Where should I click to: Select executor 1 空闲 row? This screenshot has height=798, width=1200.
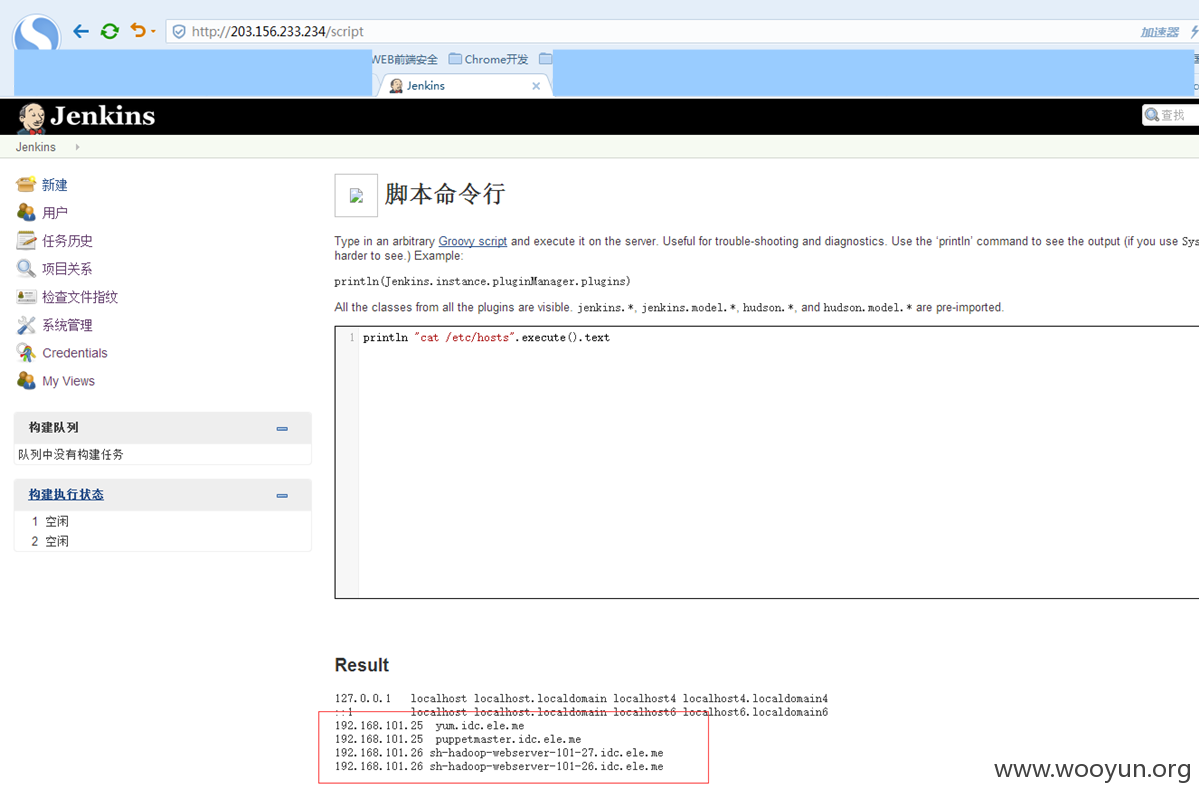[x=162, y=521]
